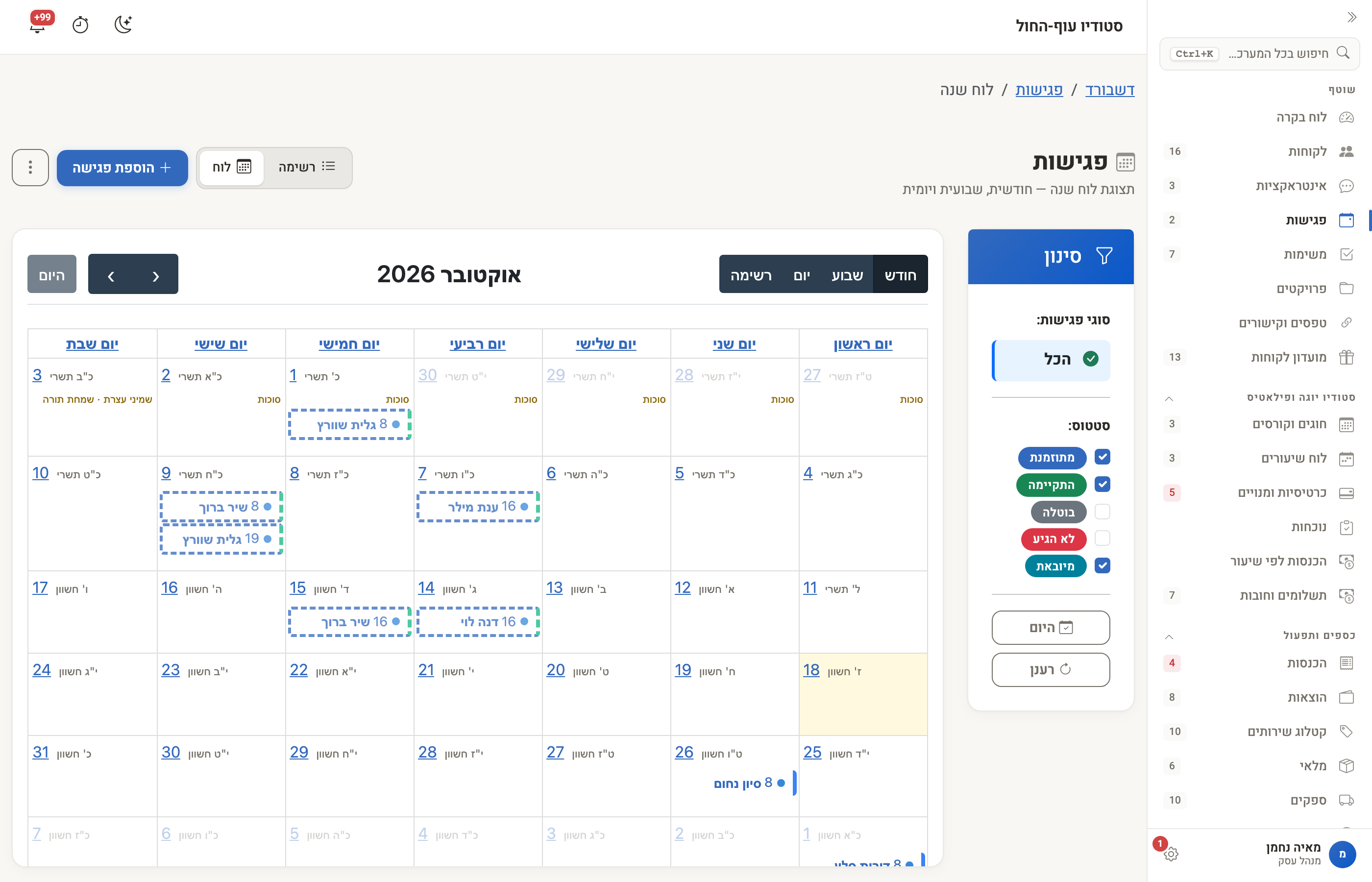Open settings gear icon near user profile
Image resolution: width=1372 pixels, height=882 pixels.
(x=1171, y=854)
